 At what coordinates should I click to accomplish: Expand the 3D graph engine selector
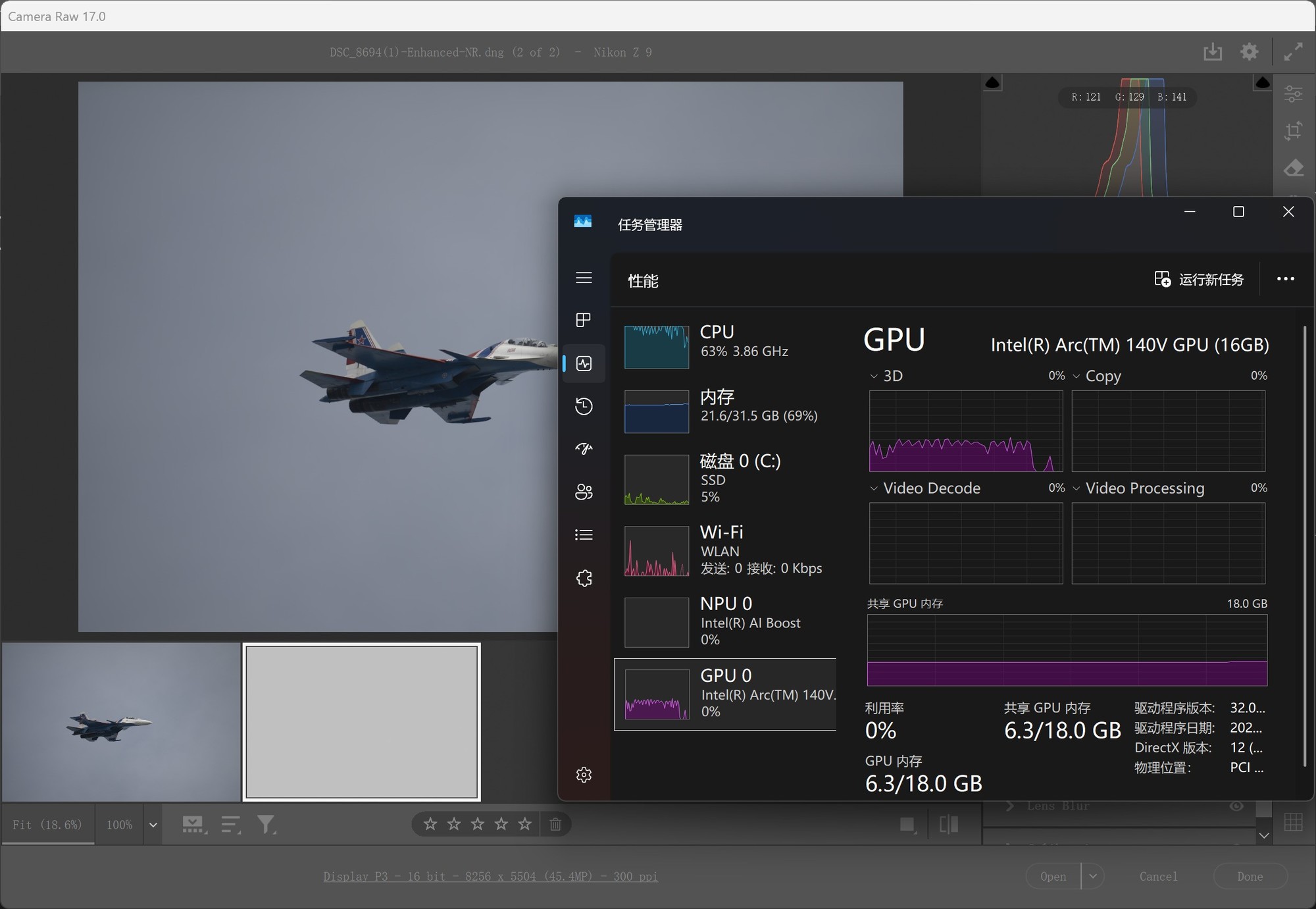874,377
